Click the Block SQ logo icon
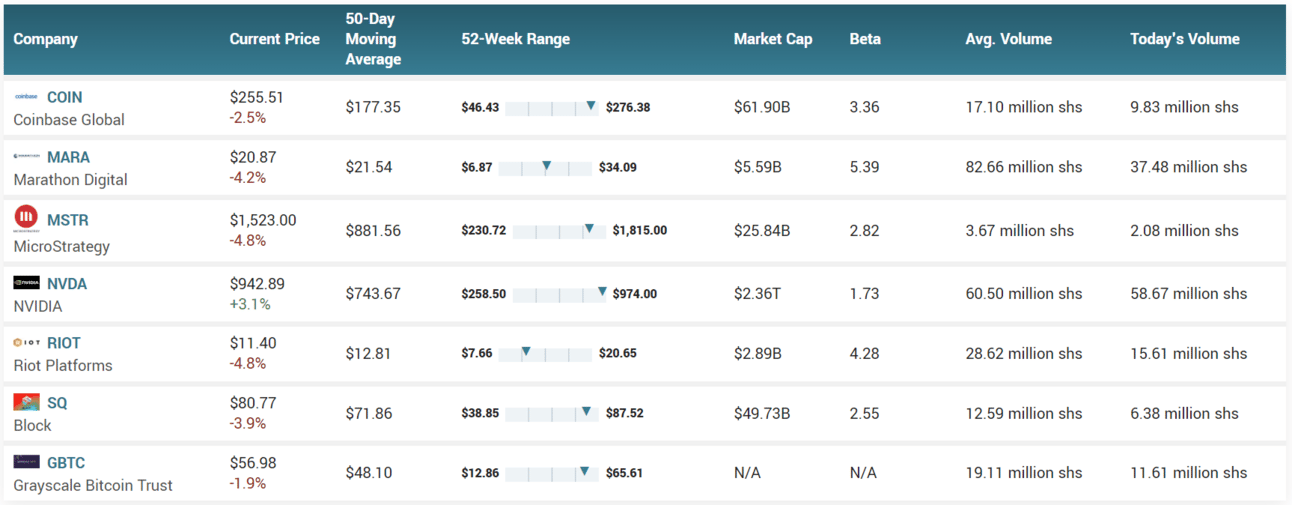Image resolution: width=1292 pixels, height=505 pixels. (x=26, y=403)
